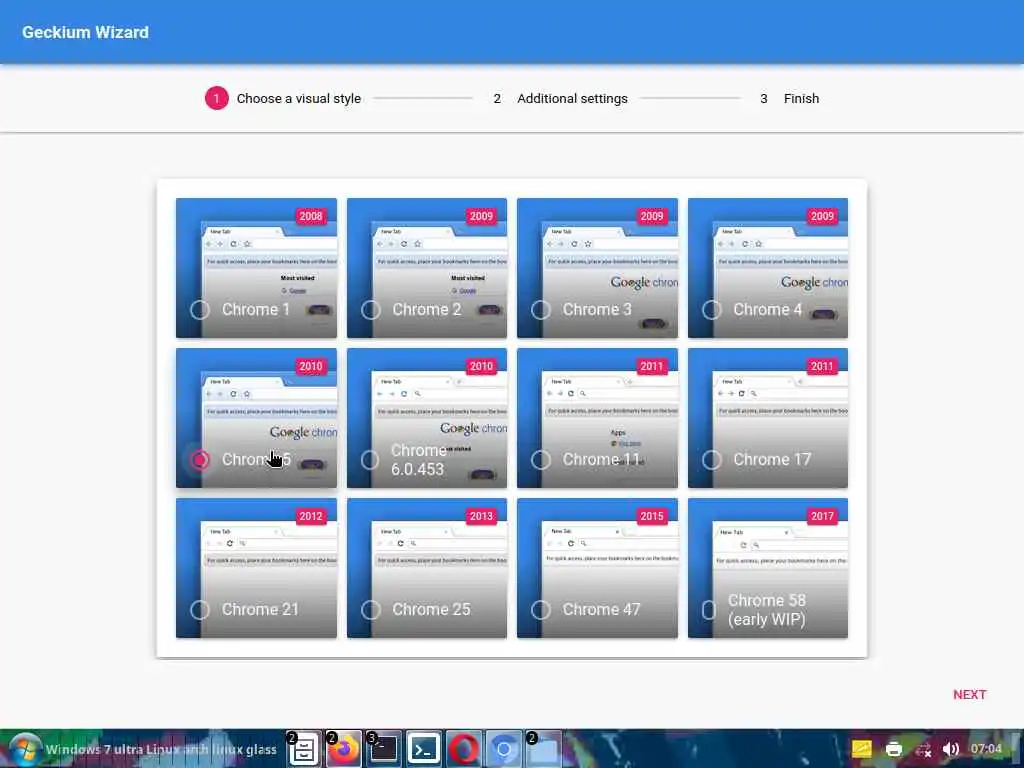Select the Chrome 4 radio button

click(x=711, y=310)
